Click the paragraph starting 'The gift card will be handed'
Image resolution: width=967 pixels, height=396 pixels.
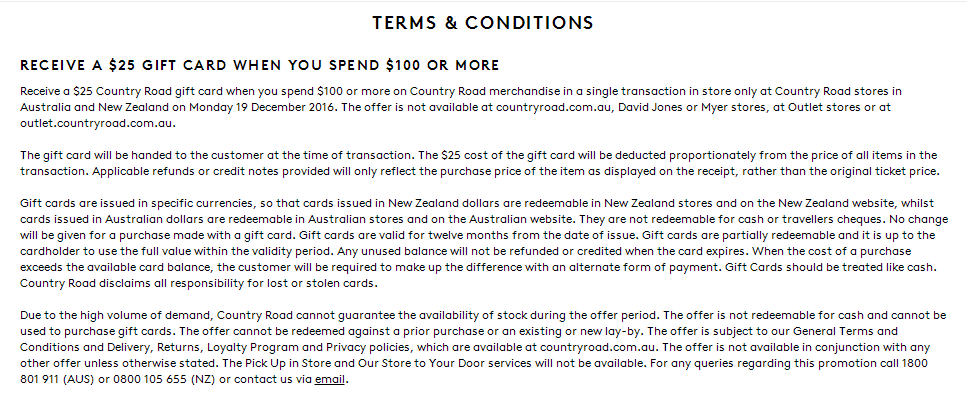coord(479,163)
